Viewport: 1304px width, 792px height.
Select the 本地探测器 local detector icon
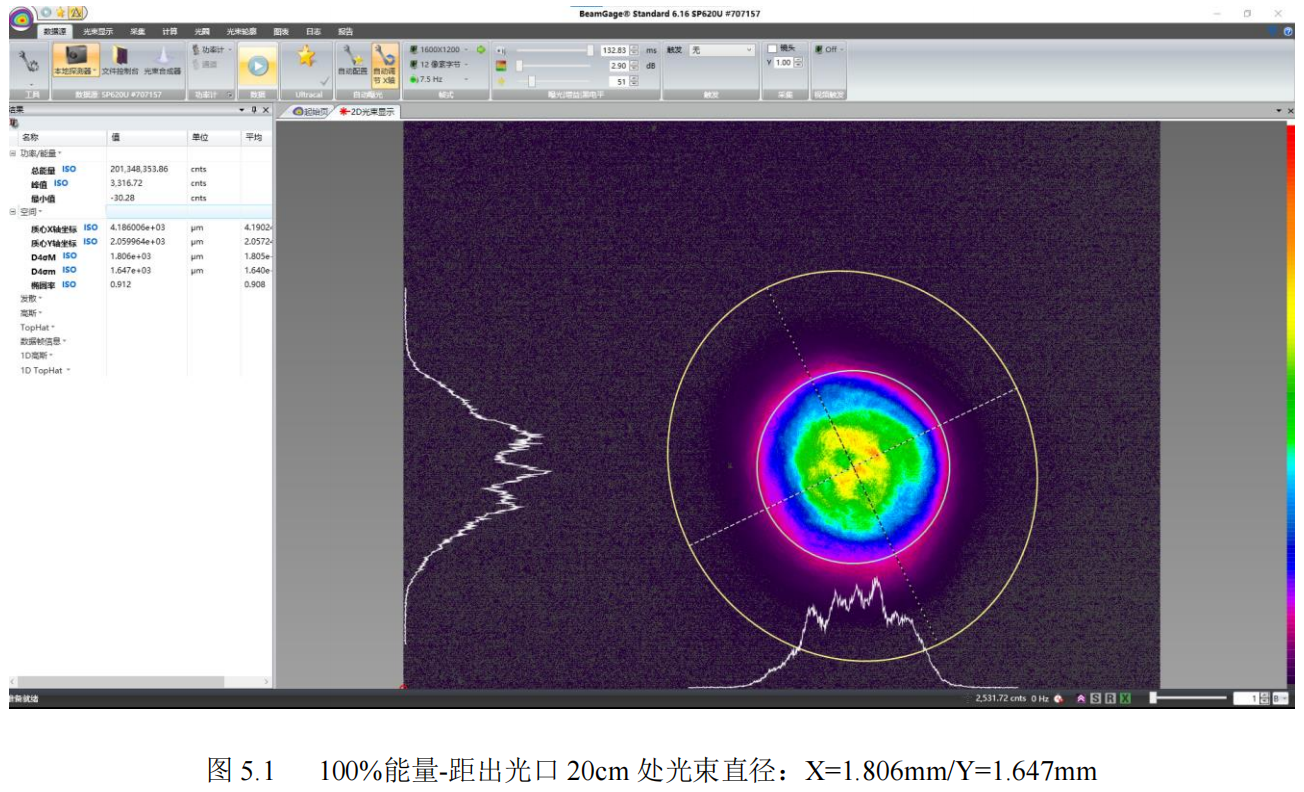(75, 58)
